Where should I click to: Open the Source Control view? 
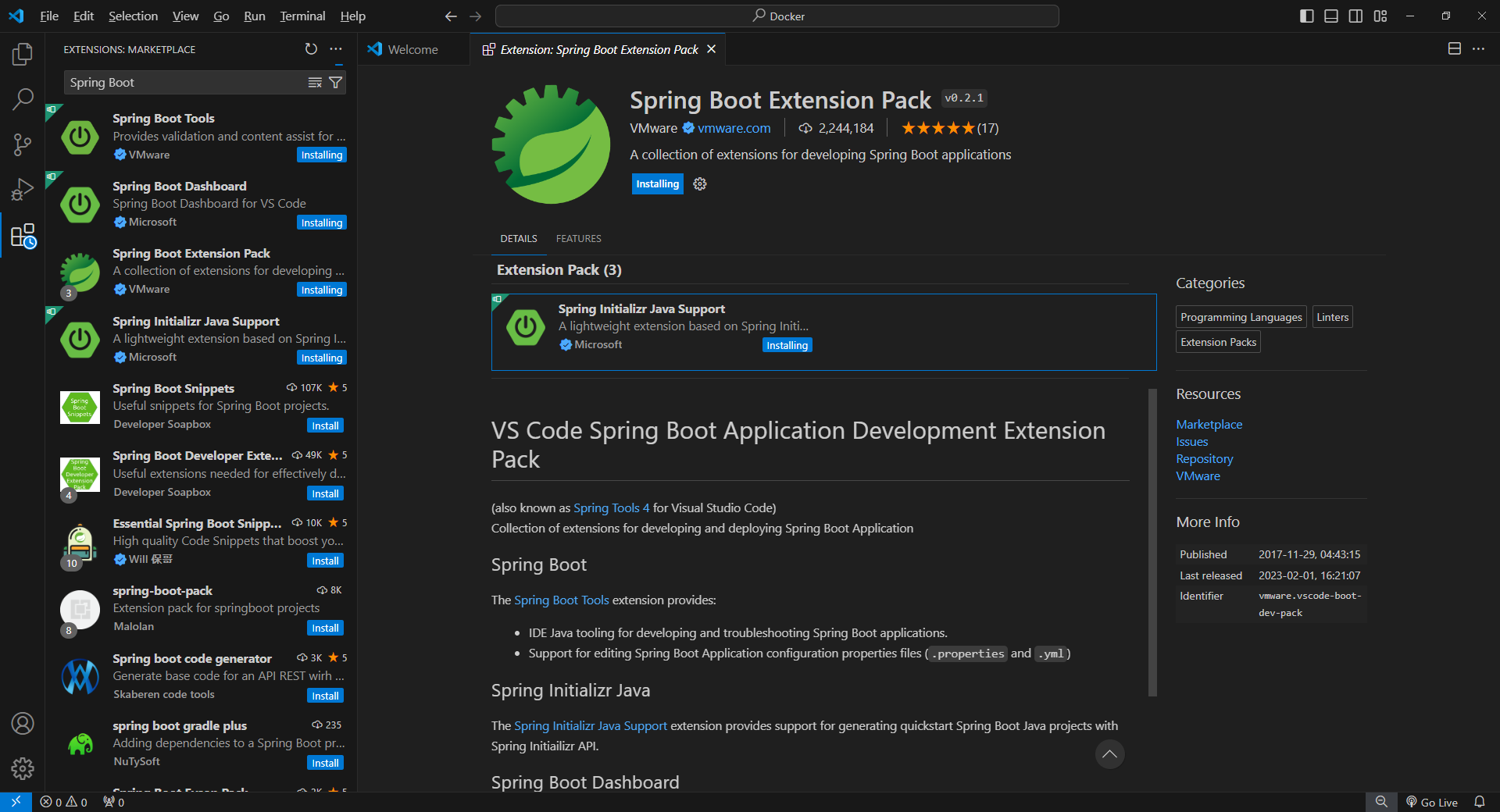tap(23, 144)
